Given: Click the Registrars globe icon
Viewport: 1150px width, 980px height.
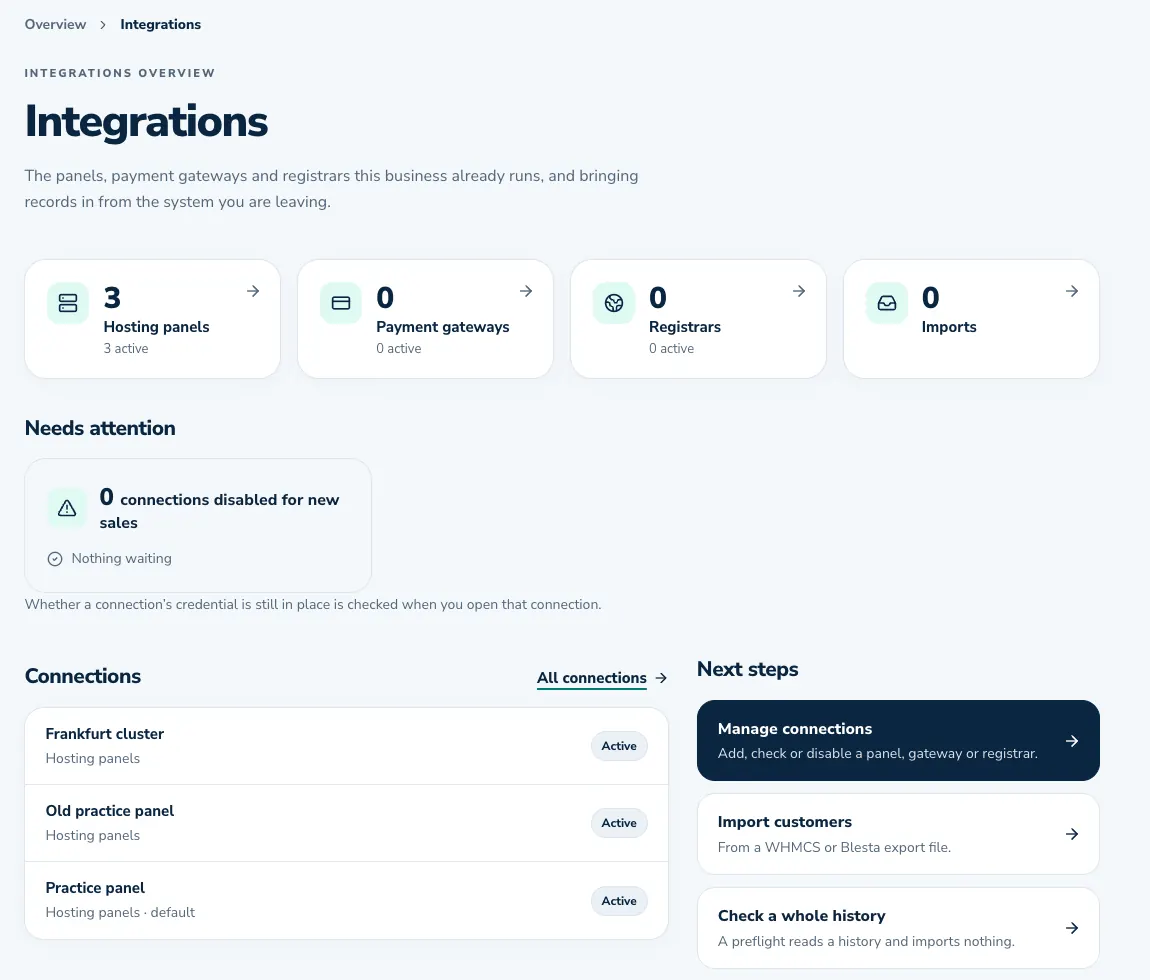Looking at the screenshot, I should (614, 303).
